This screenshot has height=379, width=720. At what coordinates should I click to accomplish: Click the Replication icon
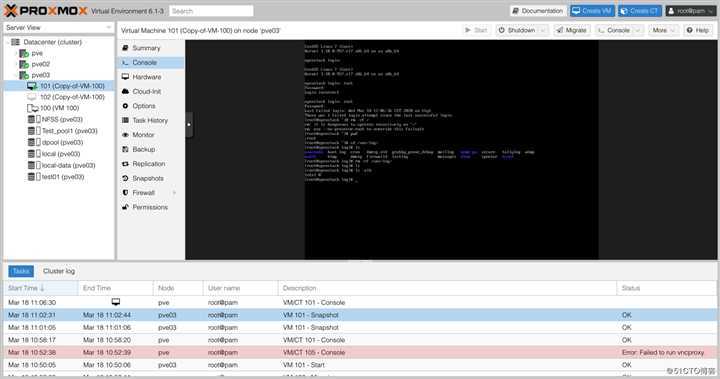(125, 164)
